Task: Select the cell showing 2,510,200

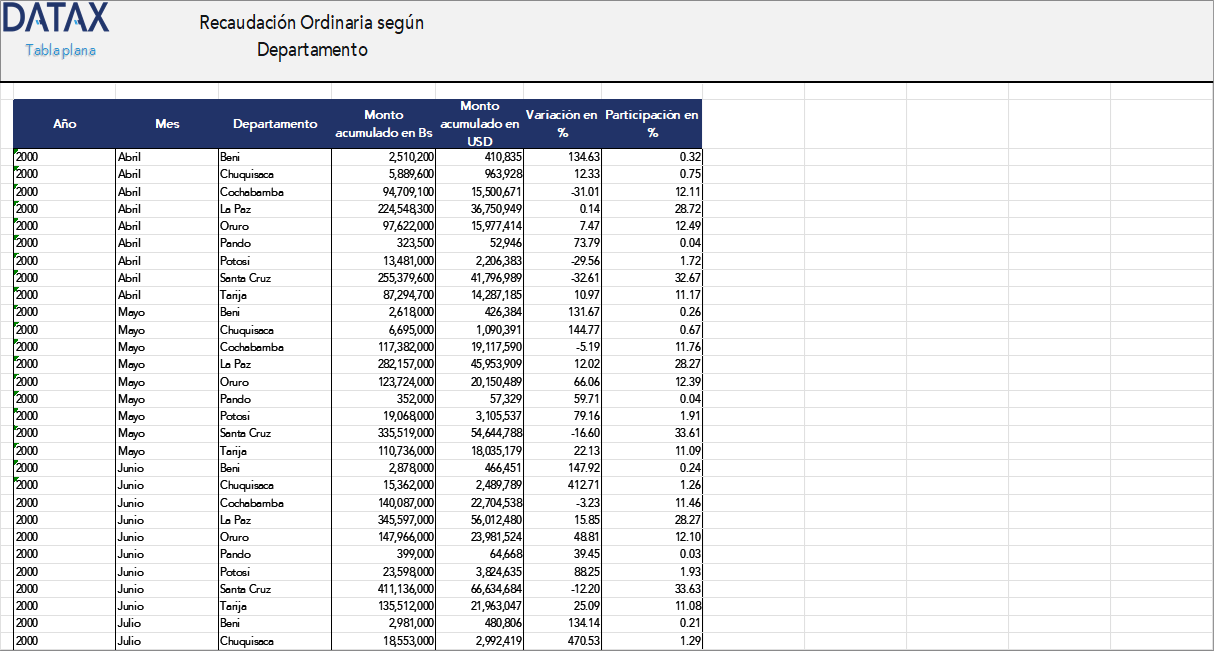Action: [410, 157]
